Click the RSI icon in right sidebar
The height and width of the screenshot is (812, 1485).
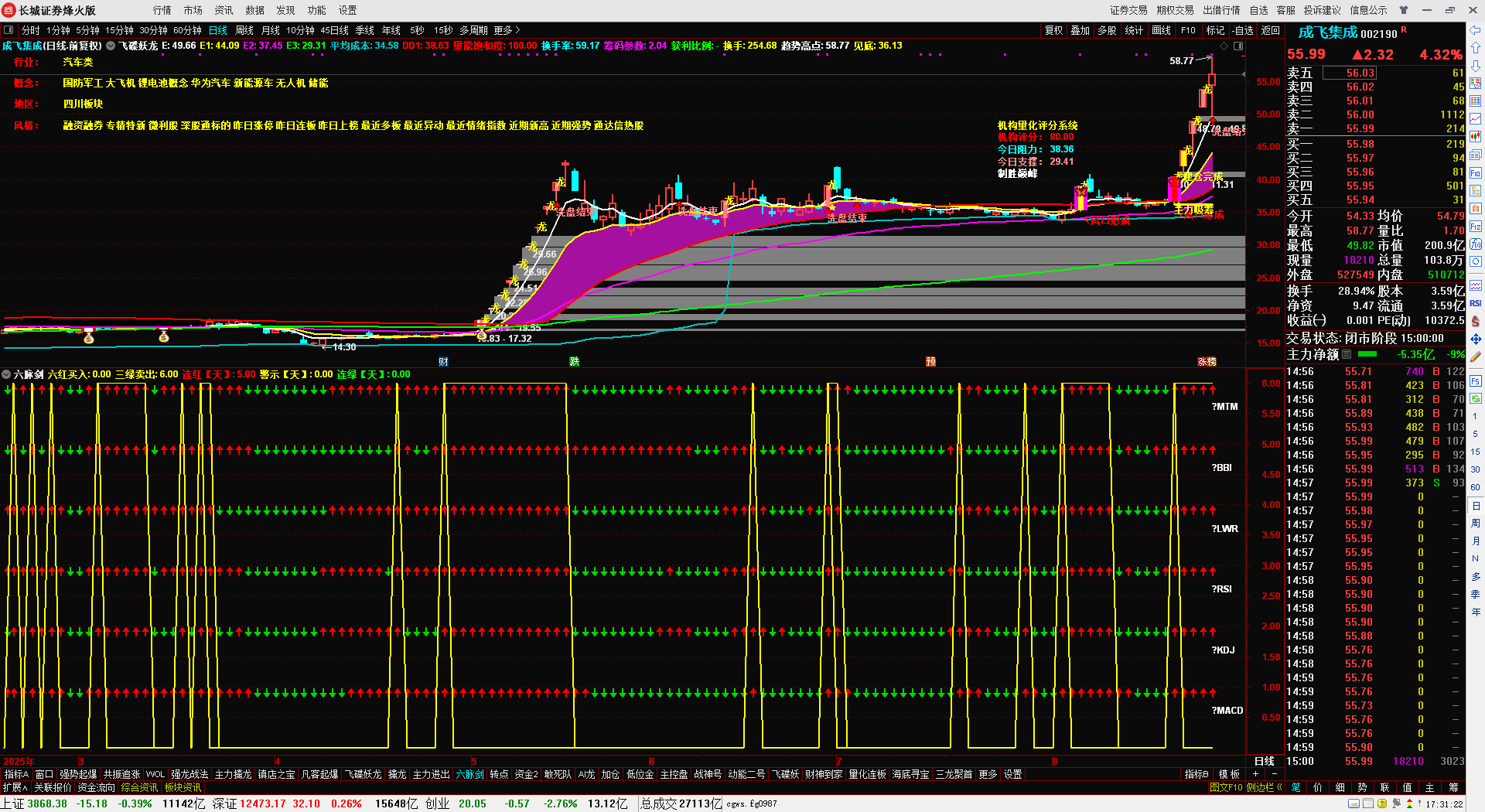pyautogui.click(x=1475, y=303)
